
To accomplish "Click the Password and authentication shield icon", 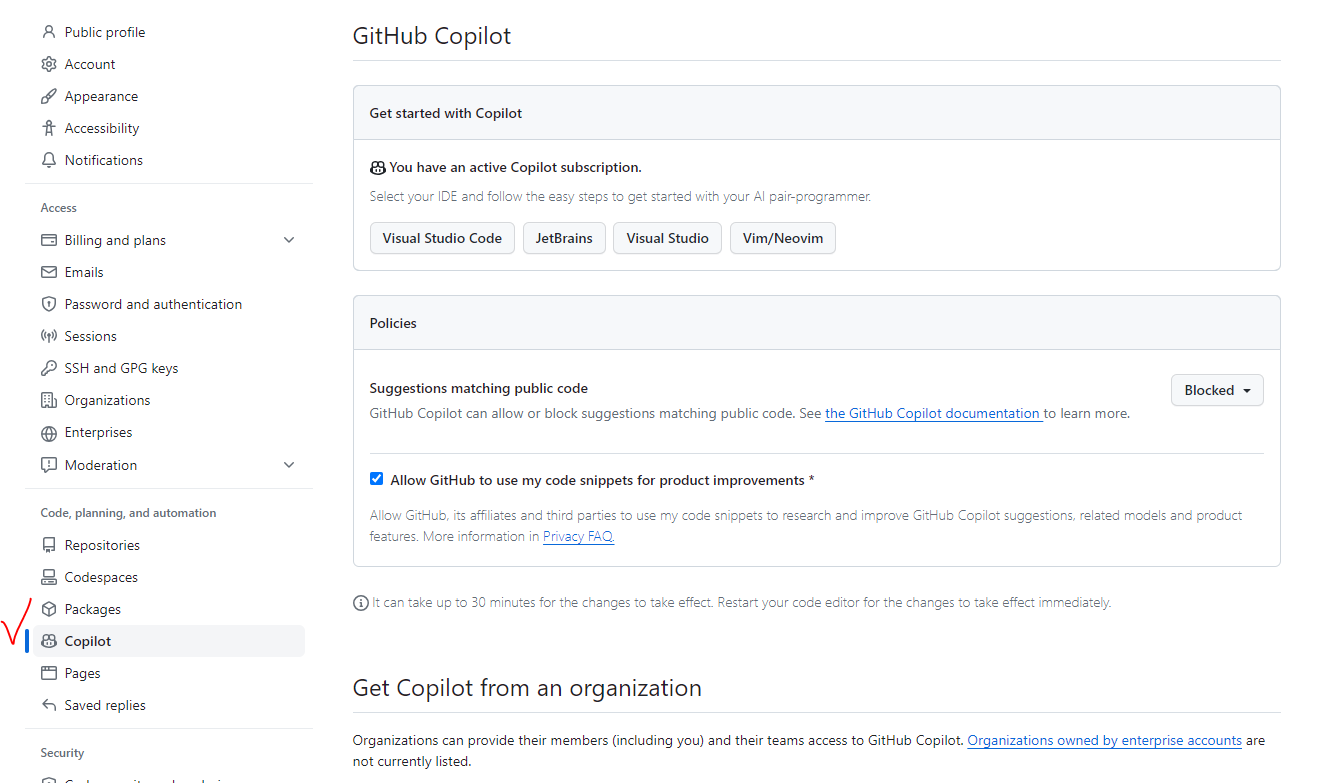I will coord(48,304).
